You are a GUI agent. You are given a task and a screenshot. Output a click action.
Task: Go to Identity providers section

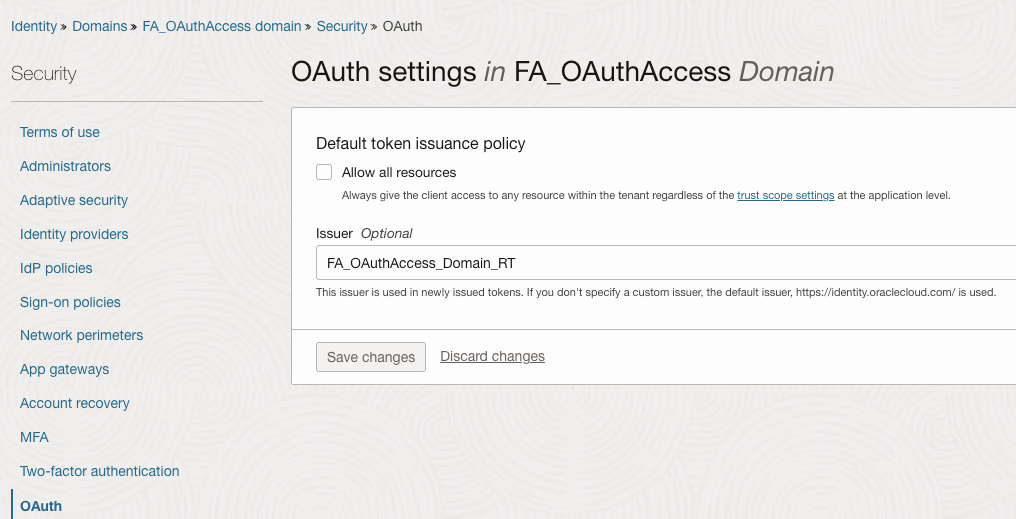click(x=74, y=234)
